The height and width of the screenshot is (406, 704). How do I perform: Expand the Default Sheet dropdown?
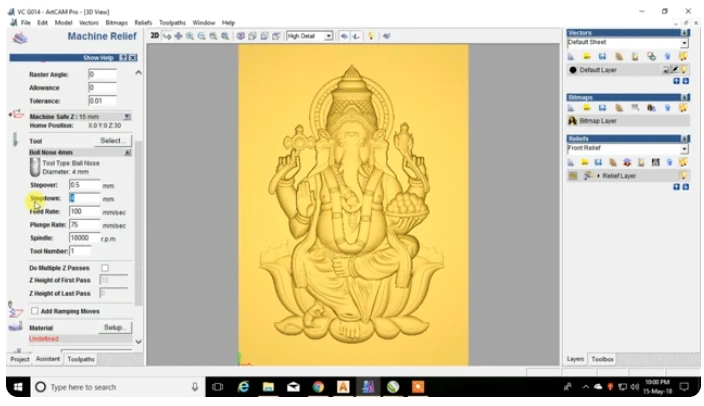684,43
